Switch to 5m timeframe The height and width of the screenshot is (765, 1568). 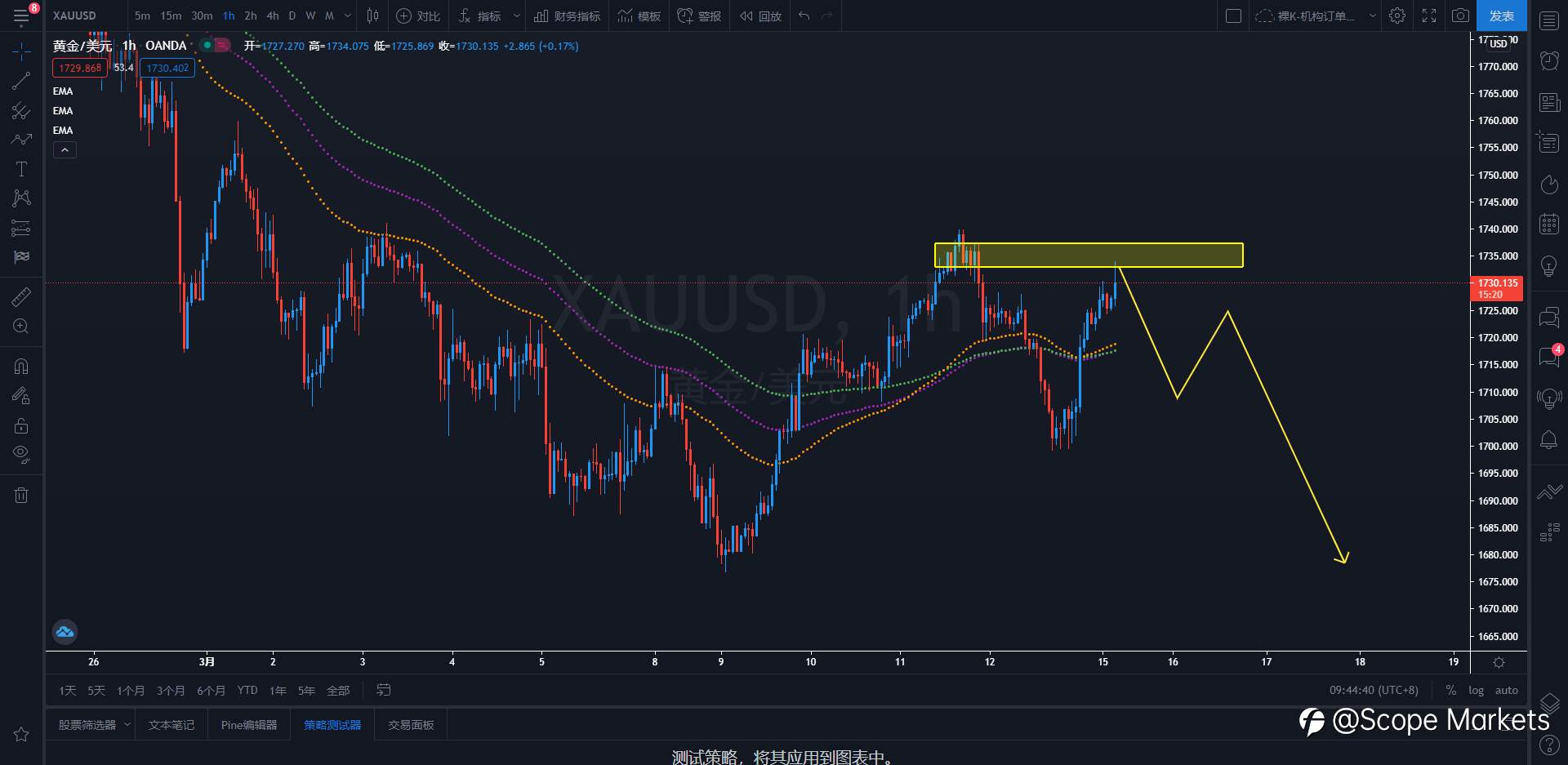coord(142,16)
